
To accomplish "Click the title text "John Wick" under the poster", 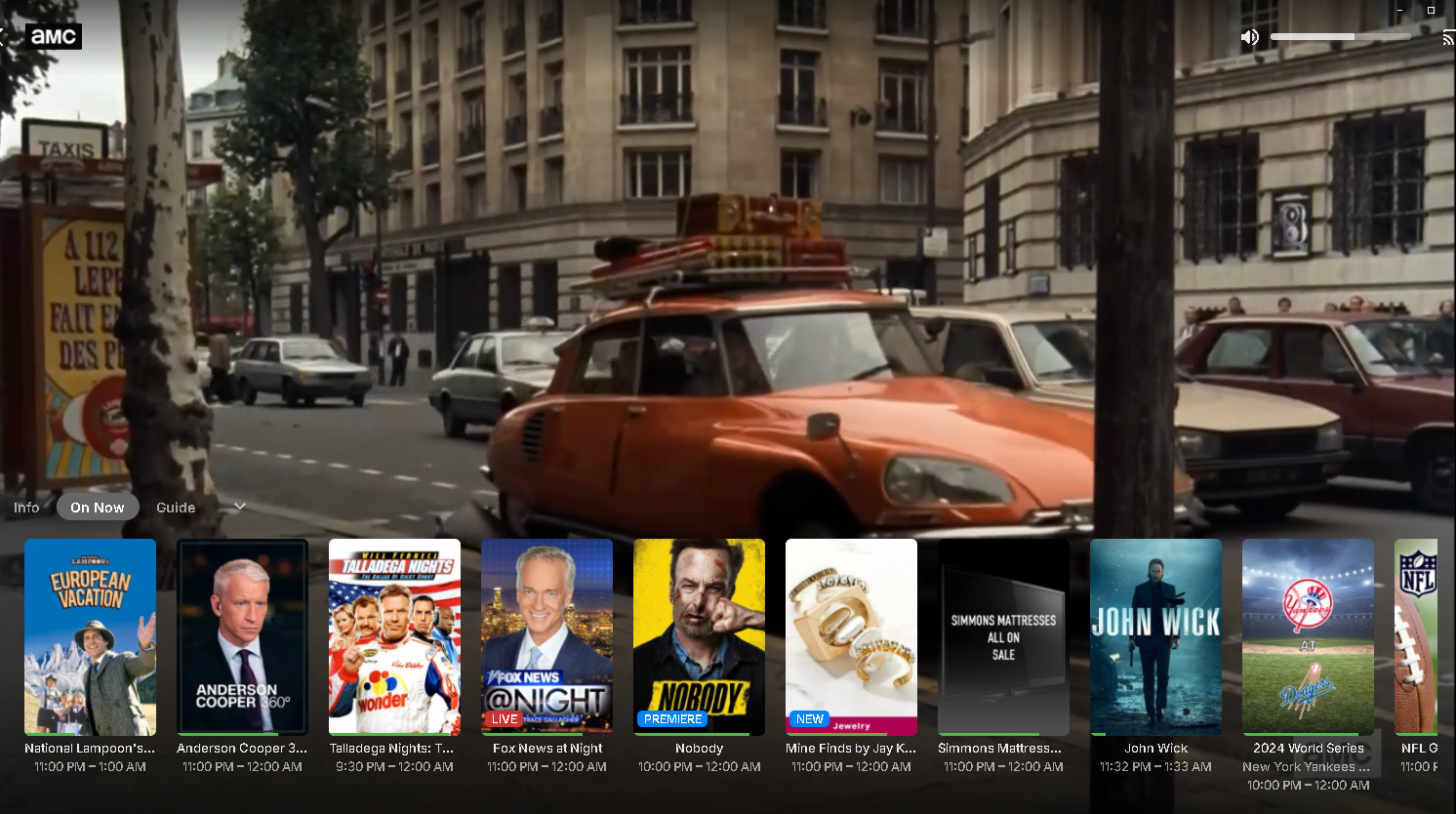I will click(1156, 749).
